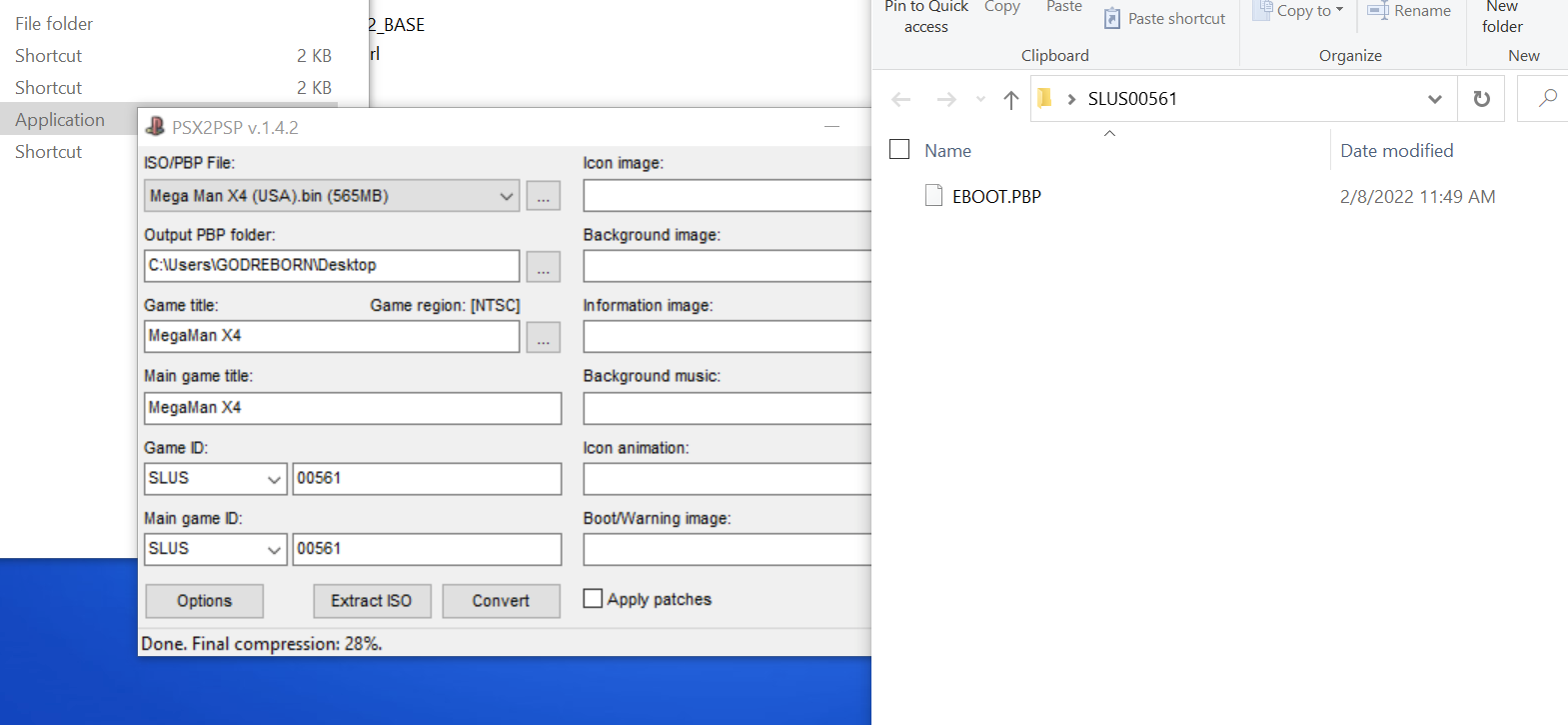Viewport: 1568px width, 725px height.
Task: Click the Explorer search magnifier icon
Action: coord(1548,98)
